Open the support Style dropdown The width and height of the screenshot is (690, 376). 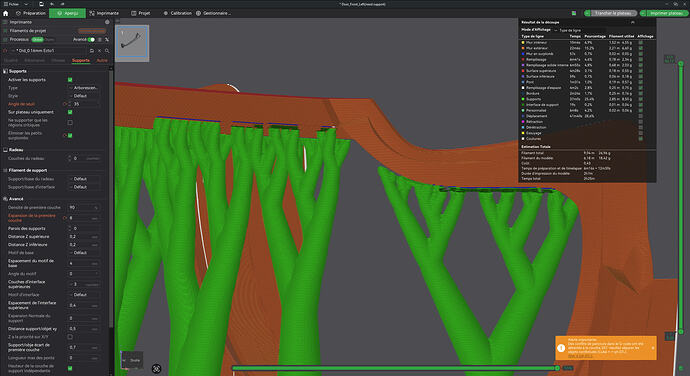click(84, 96)
